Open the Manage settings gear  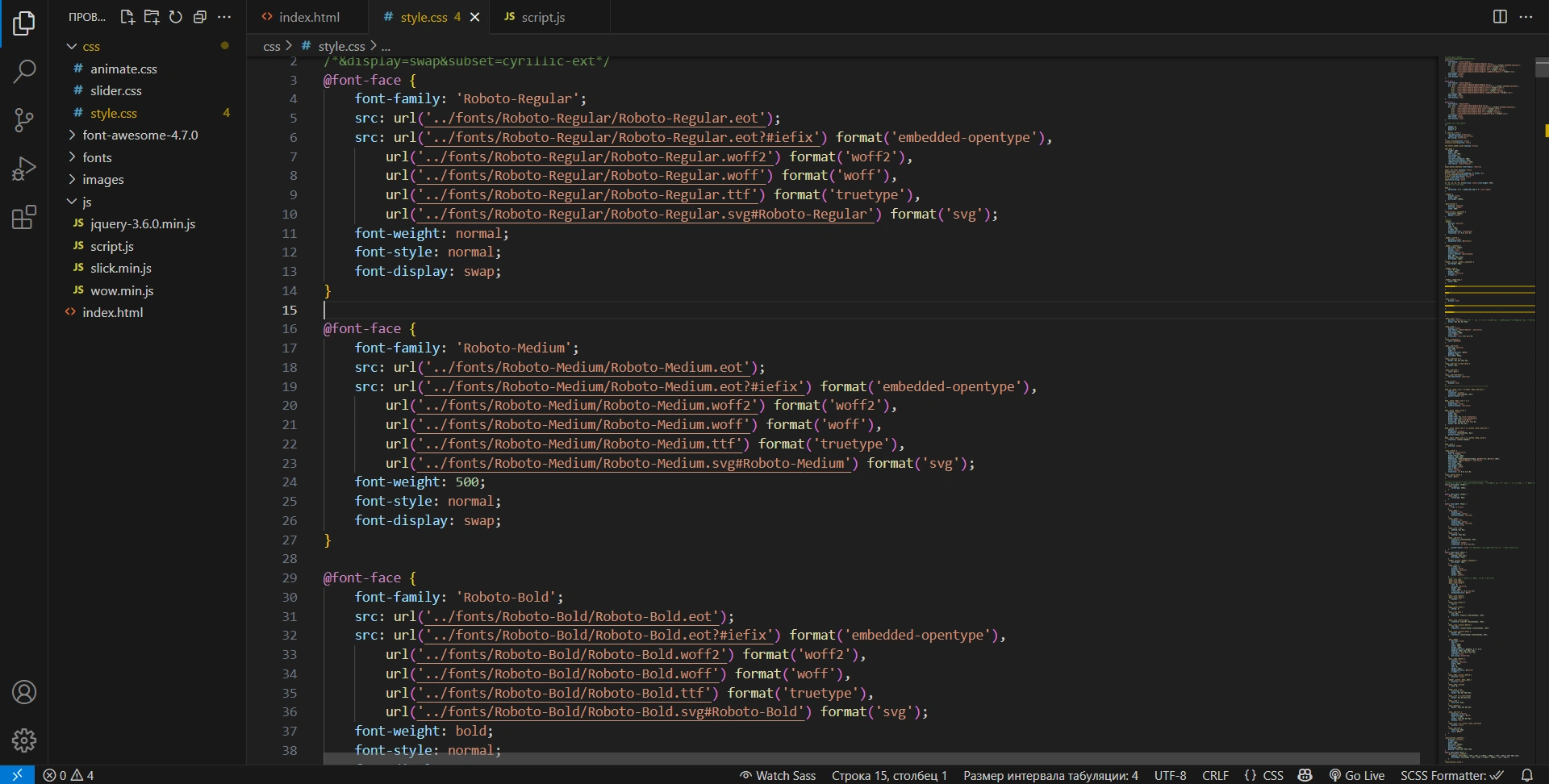click(x=24, y=740)
